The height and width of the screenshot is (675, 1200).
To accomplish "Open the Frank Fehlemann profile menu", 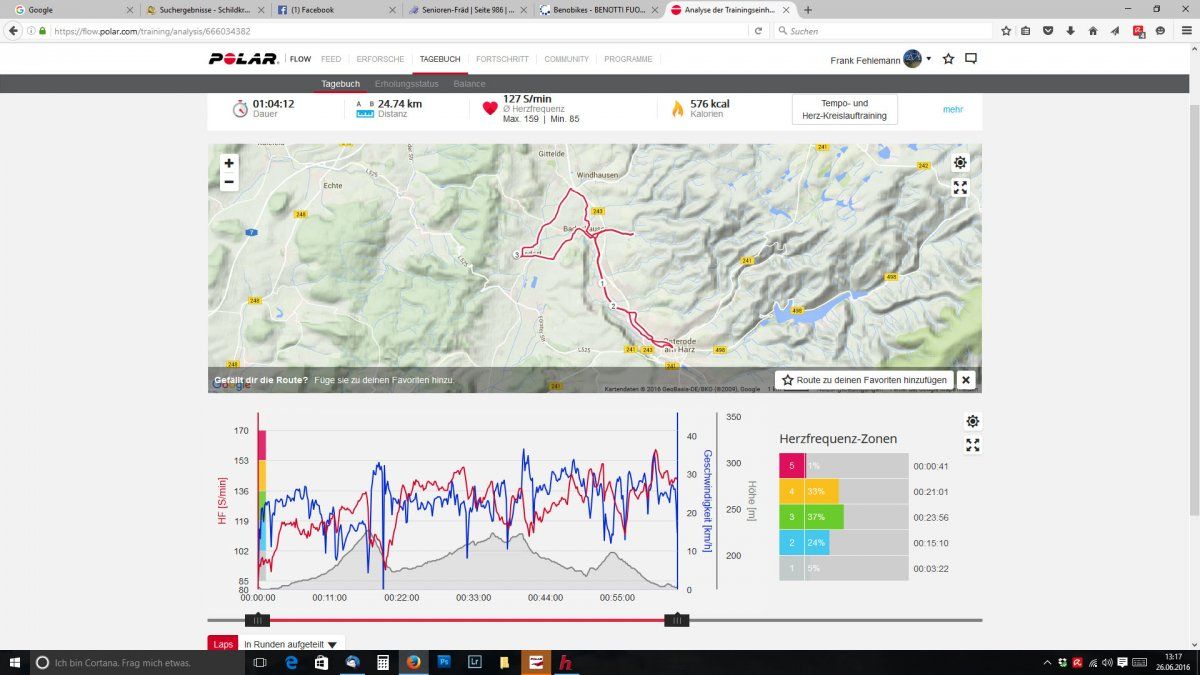I will 880,60.
